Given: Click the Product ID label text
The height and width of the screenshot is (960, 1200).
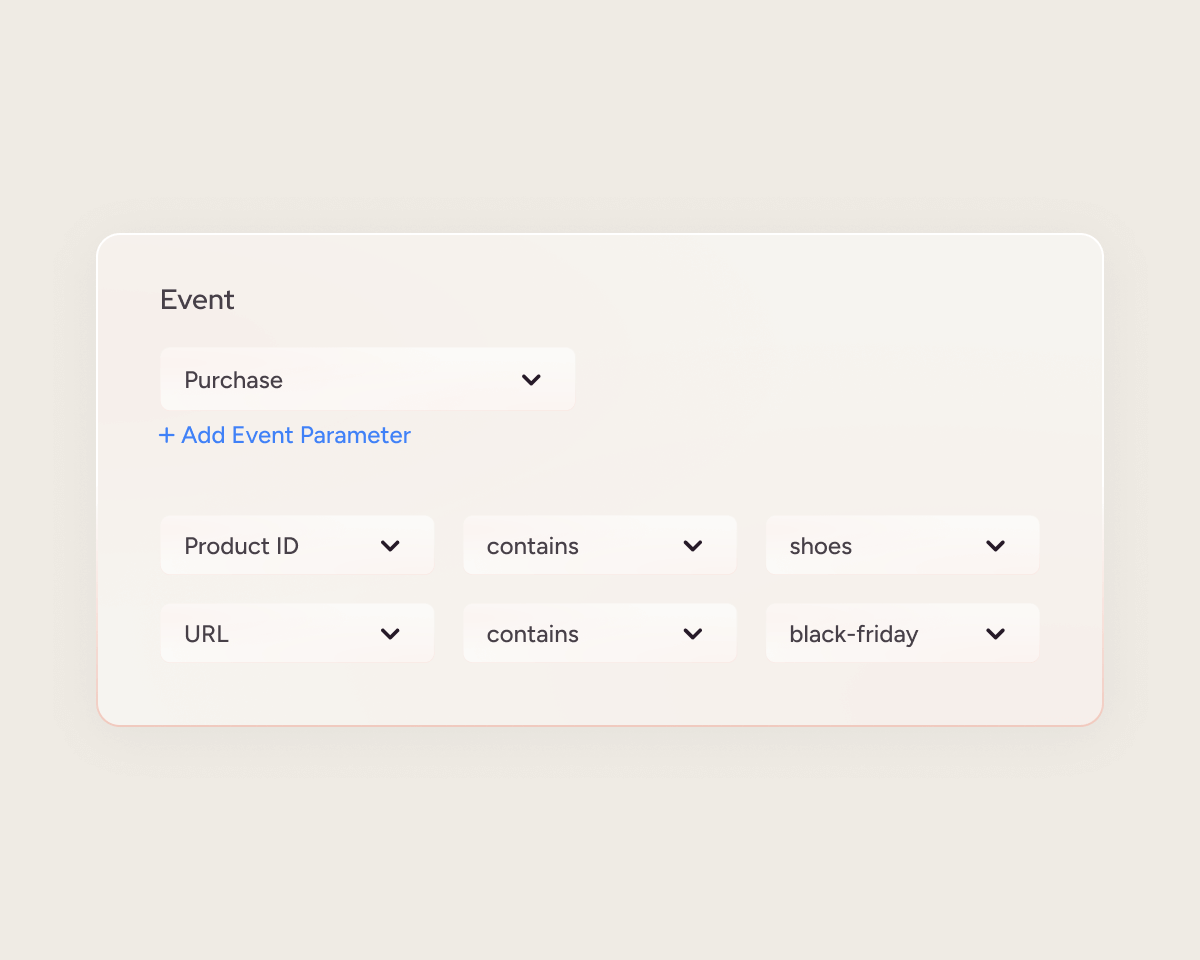Looking at the screenshot, I should coord(241,546).
